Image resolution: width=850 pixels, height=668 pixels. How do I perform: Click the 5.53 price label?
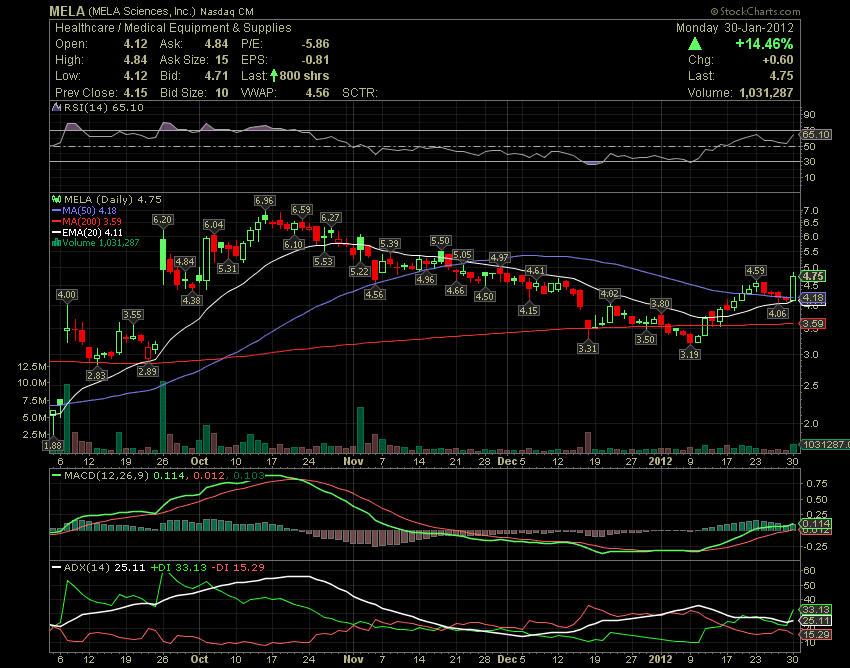[324, 261]
